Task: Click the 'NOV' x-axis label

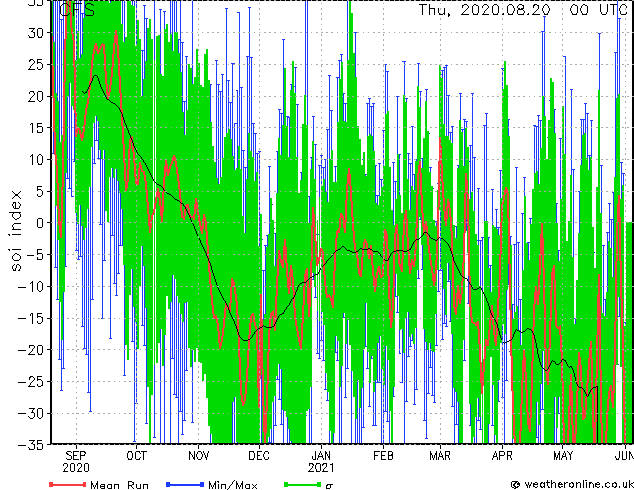Action: (199, 456)
